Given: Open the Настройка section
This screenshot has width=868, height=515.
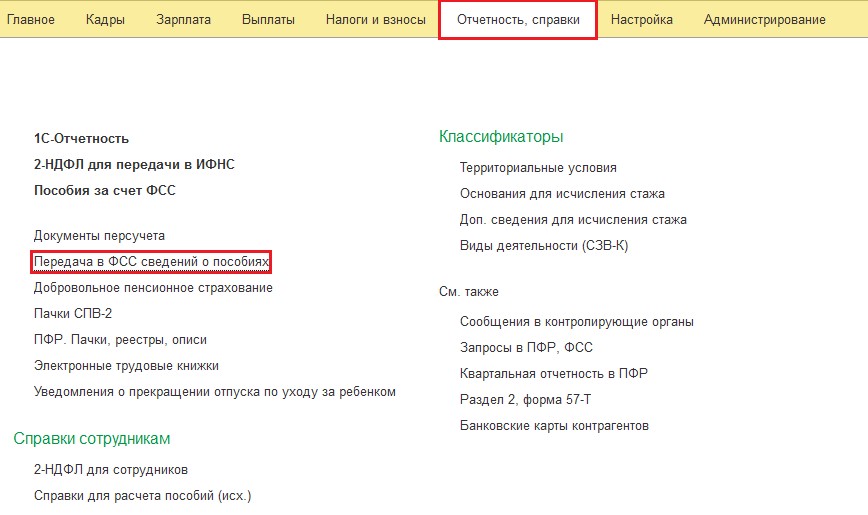Looking at the screenshot, I should click(x=641, y=20).
